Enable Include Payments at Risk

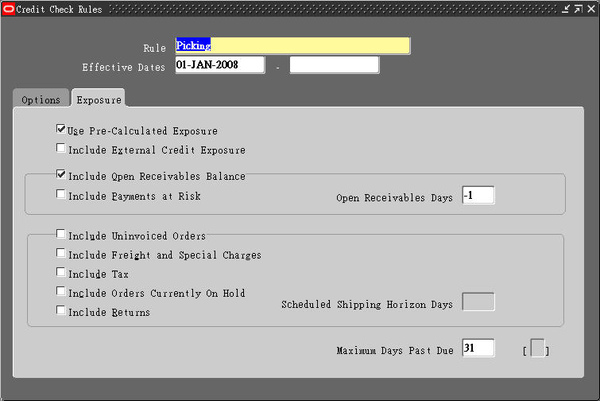(60, 194)
